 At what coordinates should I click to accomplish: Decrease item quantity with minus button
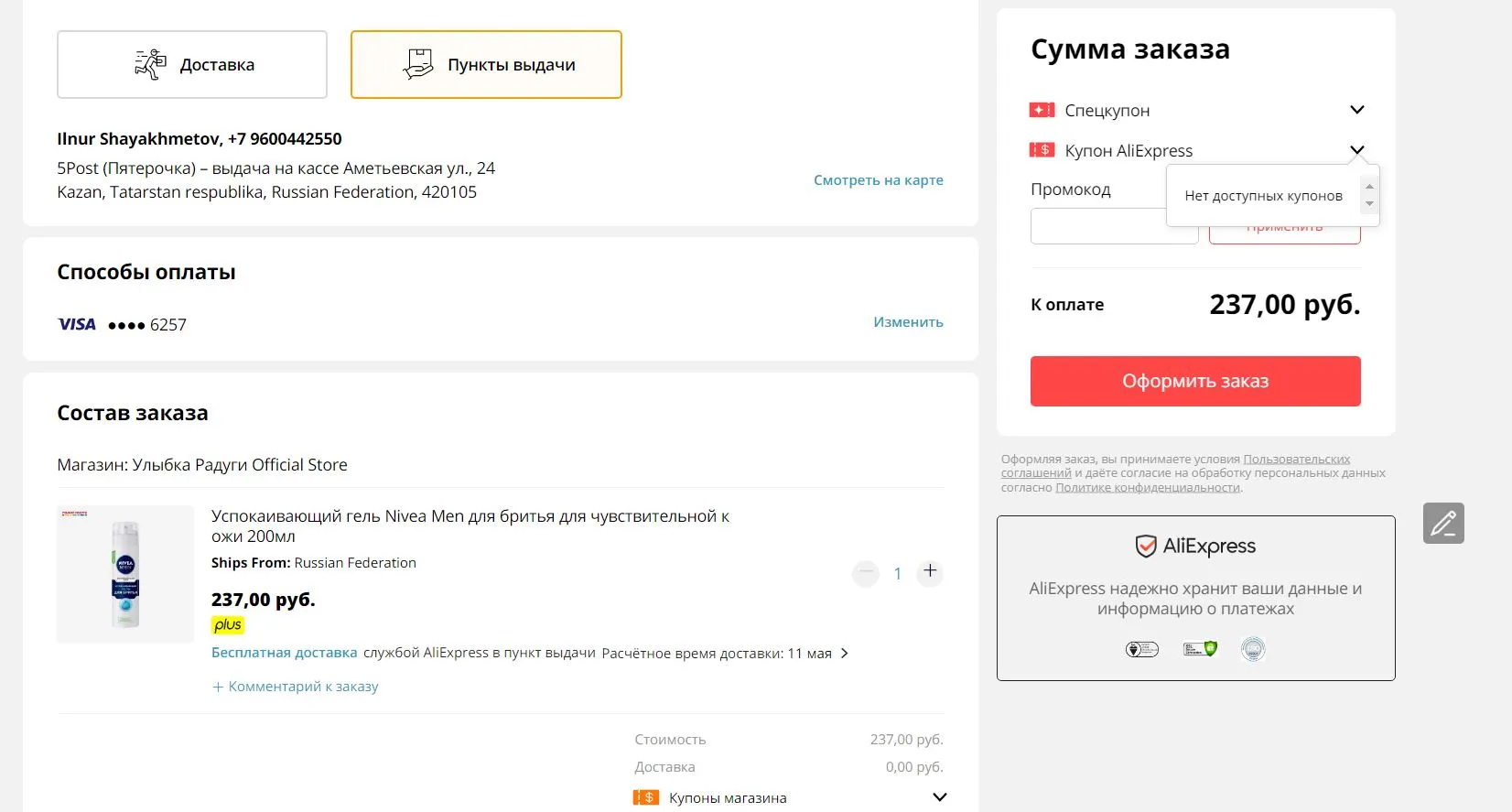click(x=865, y=573)
